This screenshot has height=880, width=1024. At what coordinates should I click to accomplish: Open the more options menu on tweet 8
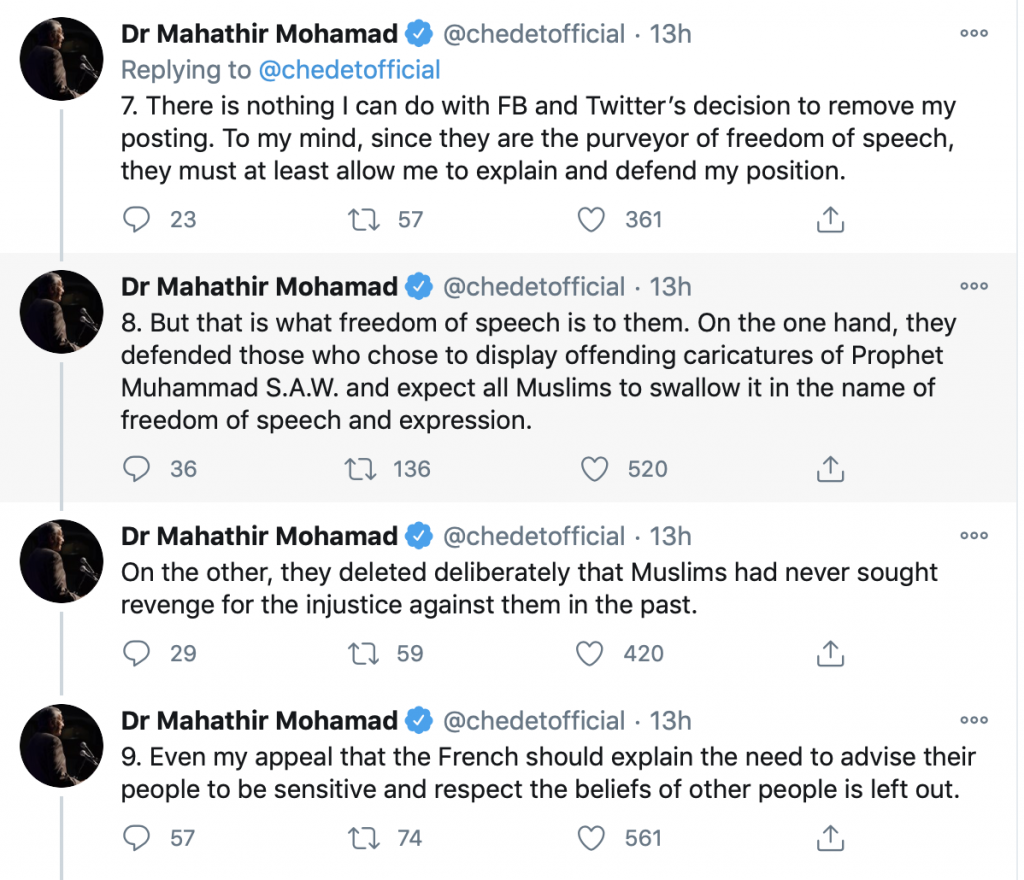point(973,286)
